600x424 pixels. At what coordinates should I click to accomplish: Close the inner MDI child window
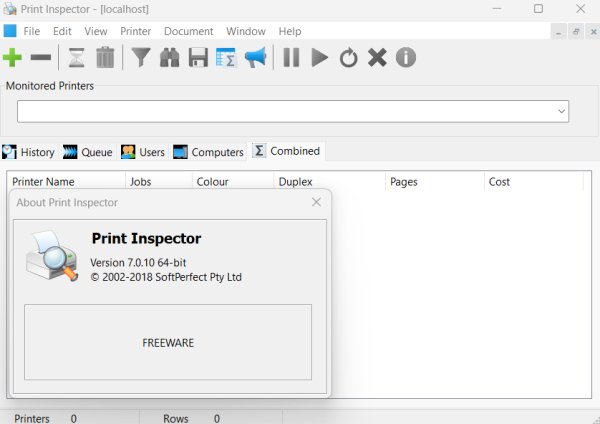(x=593, y=32)
